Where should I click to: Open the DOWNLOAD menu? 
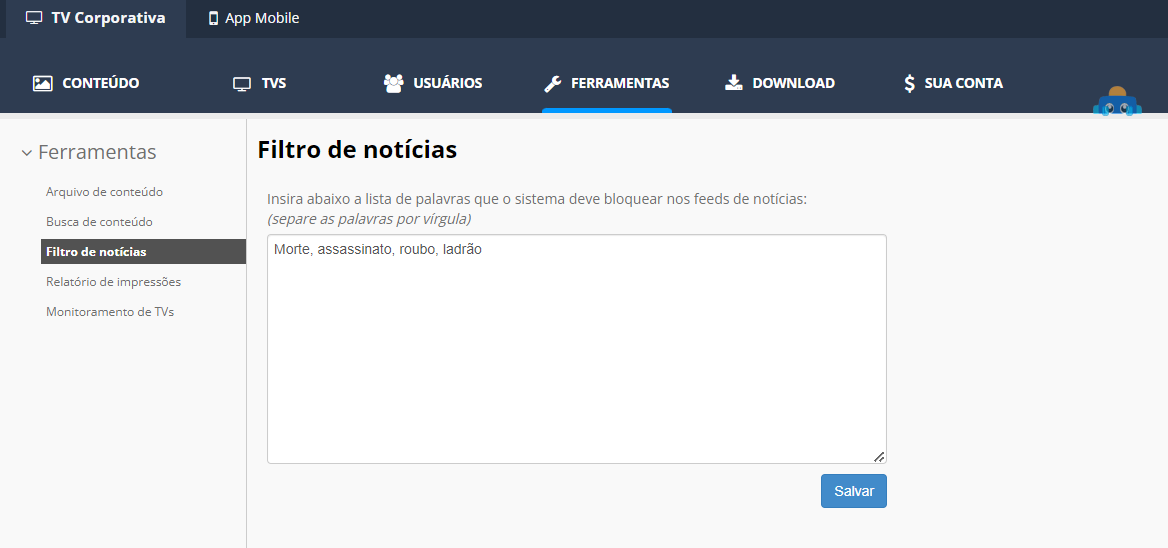[x=780, y=83]
